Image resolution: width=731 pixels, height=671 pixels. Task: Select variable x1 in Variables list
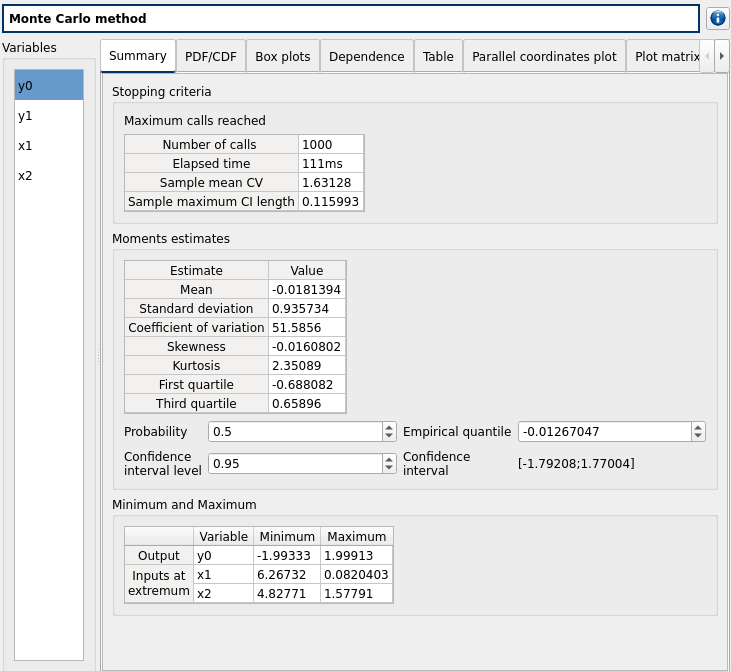point(49,145)
